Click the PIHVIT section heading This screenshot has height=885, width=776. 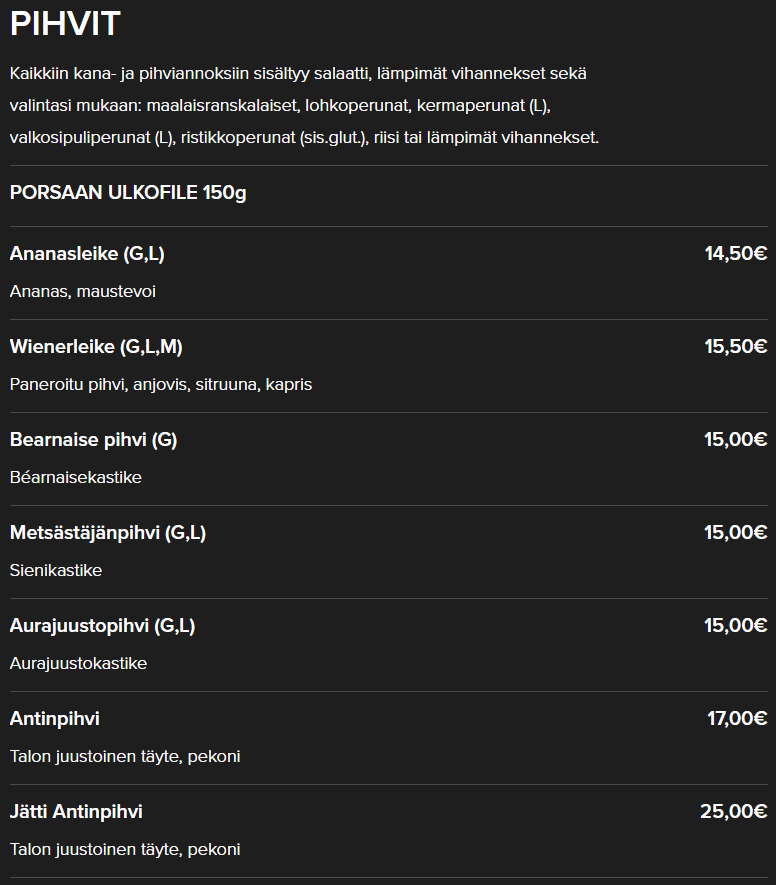65,24
